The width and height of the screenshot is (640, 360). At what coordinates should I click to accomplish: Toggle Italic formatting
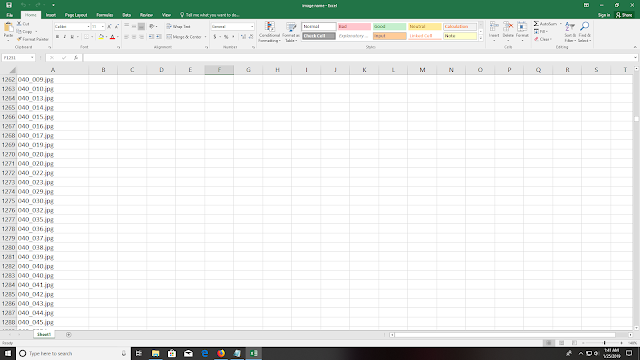point(64,37)
